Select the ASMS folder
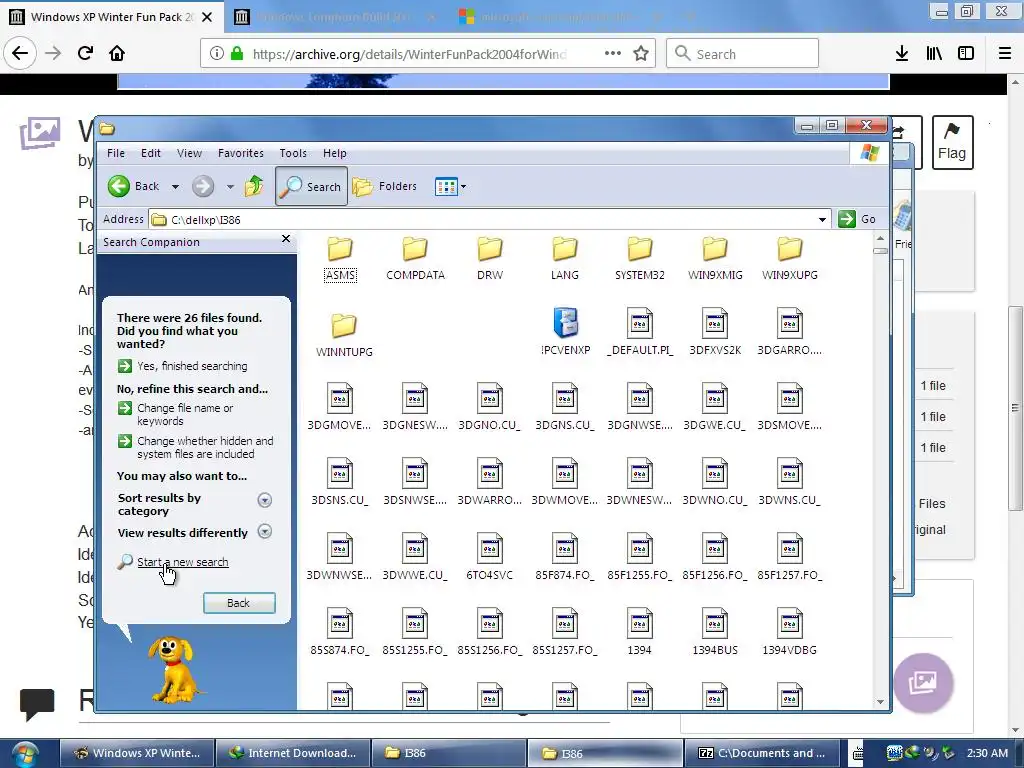1024x768 pixels. coord(340,259)
